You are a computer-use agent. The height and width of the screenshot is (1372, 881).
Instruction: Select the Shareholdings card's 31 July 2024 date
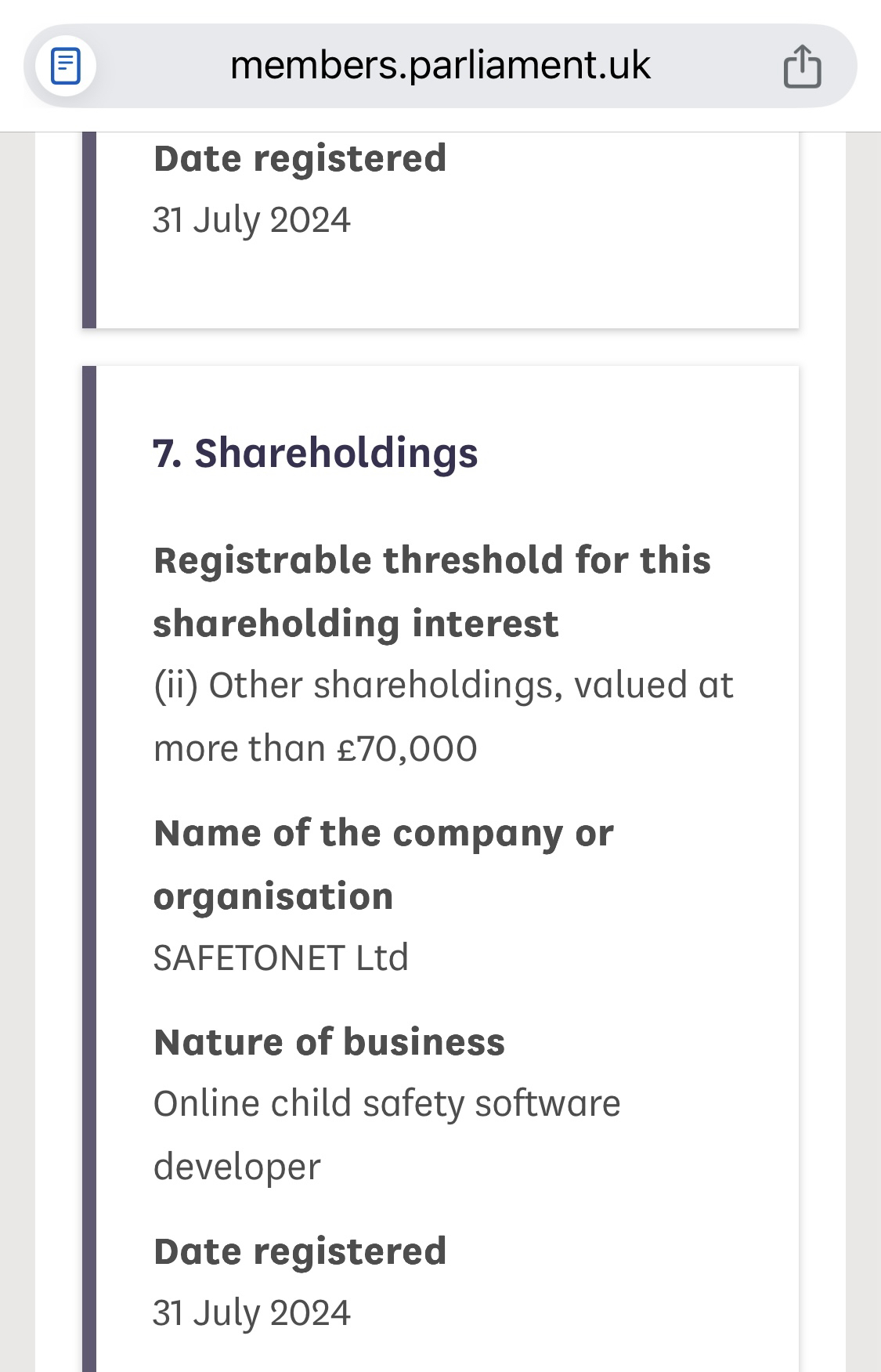pos(251,1313)
